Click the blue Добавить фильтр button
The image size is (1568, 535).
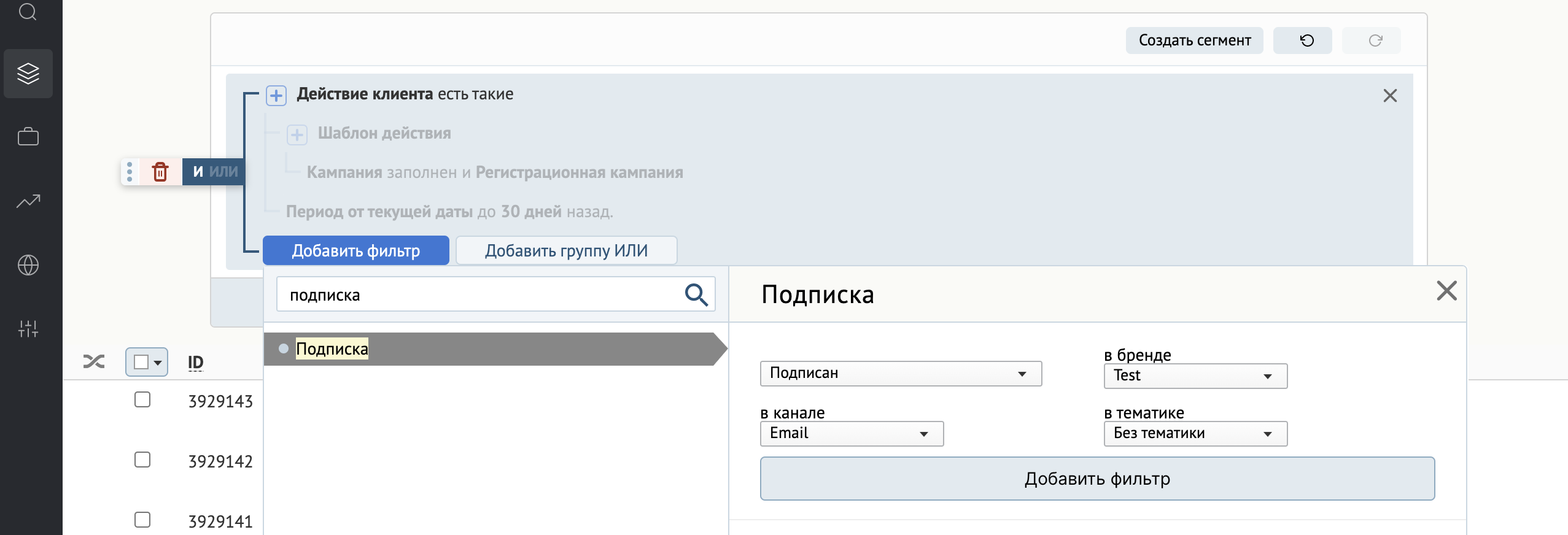[x=356, y=250]
